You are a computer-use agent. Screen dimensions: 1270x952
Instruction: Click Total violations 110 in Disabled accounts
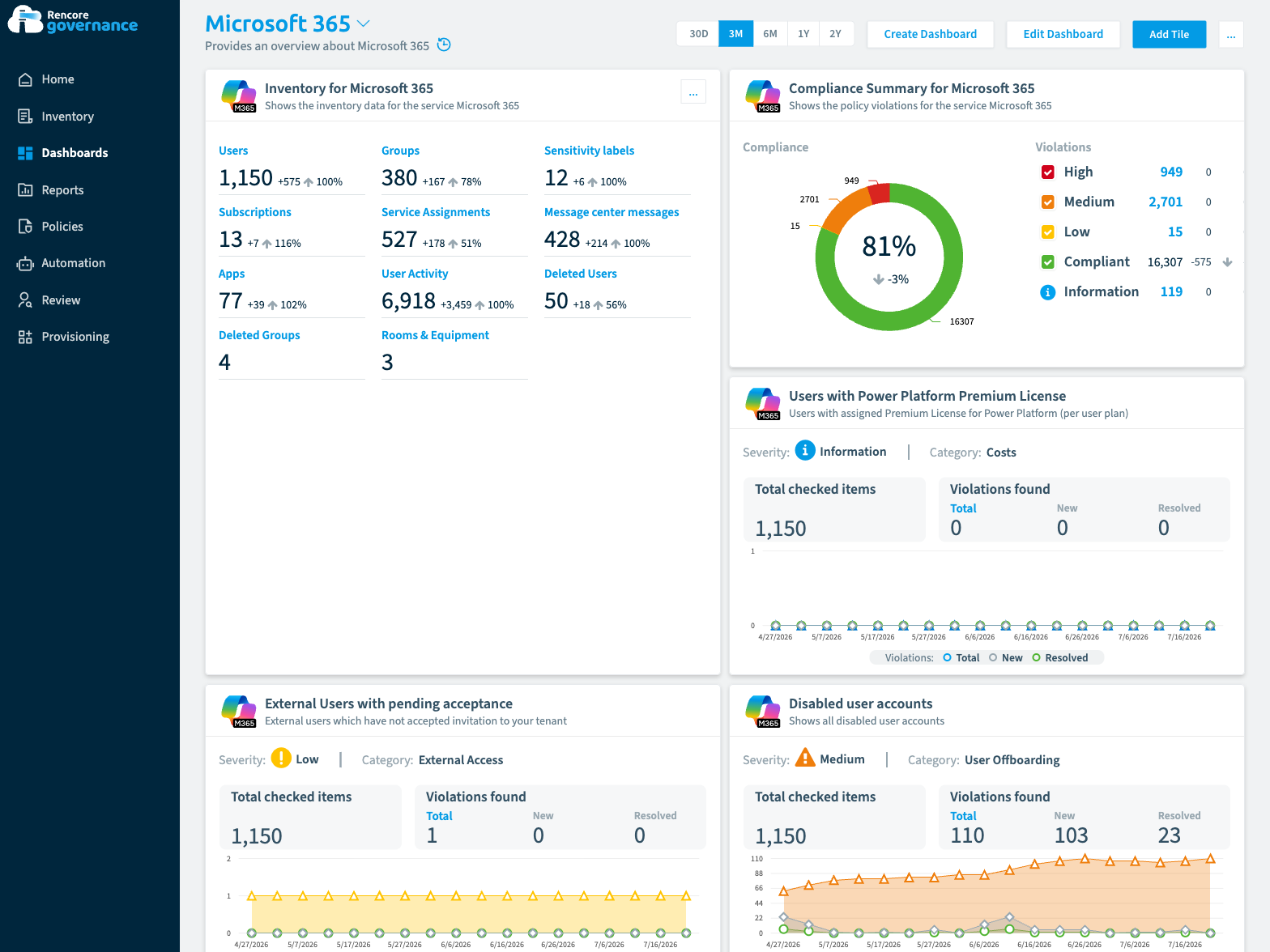click(x=967, y=835)
